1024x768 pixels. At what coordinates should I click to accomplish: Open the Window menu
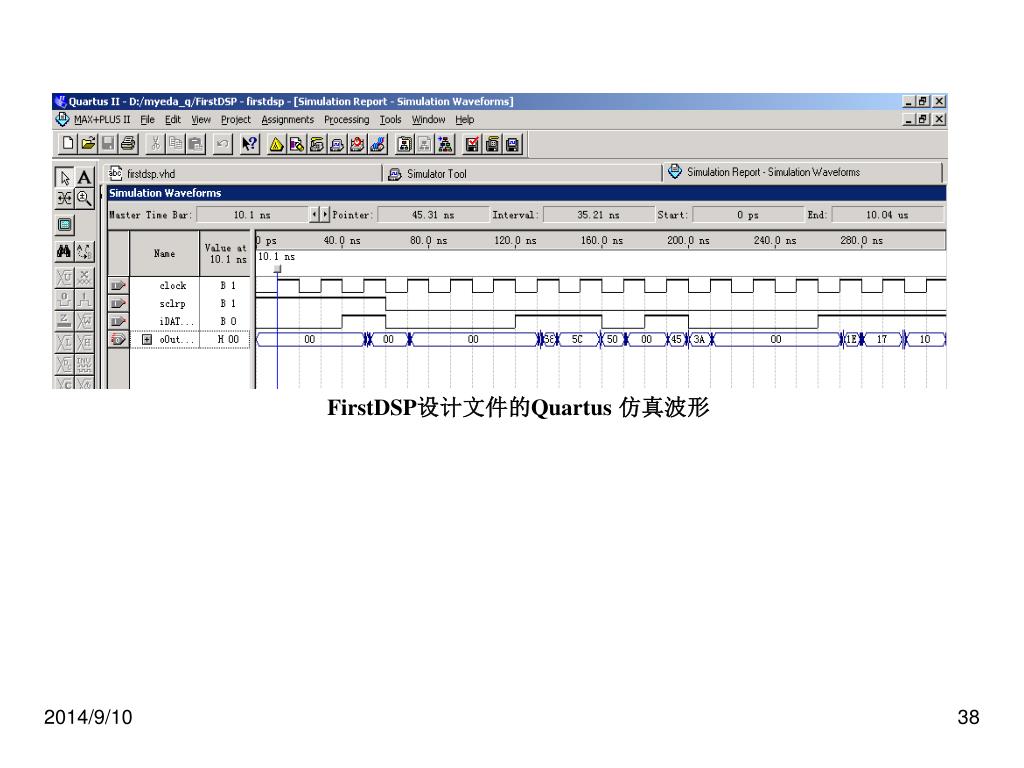428,120
